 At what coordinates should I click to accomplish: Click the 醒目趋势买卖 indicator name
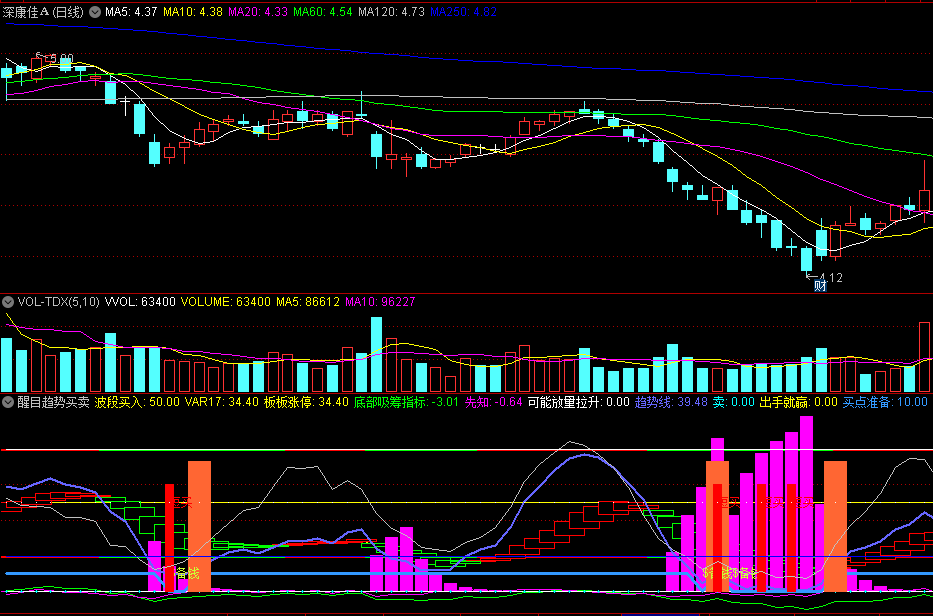(53, 402)
